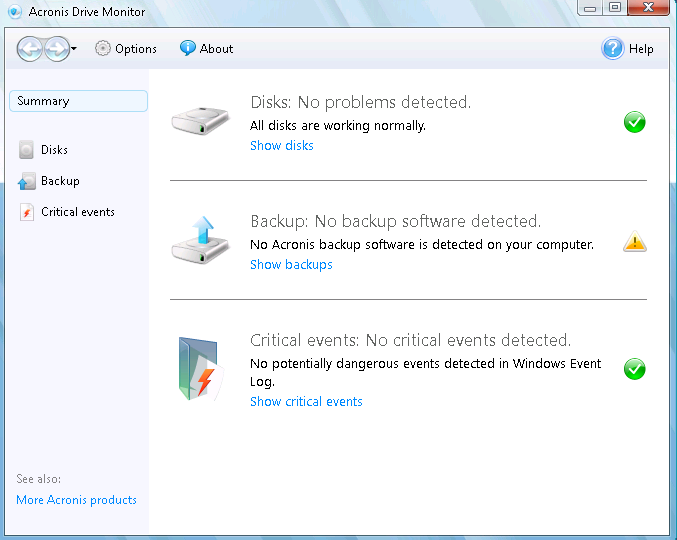
Task: Expand the navigation history dropdown arrow
Action: (x=74, y=49)
